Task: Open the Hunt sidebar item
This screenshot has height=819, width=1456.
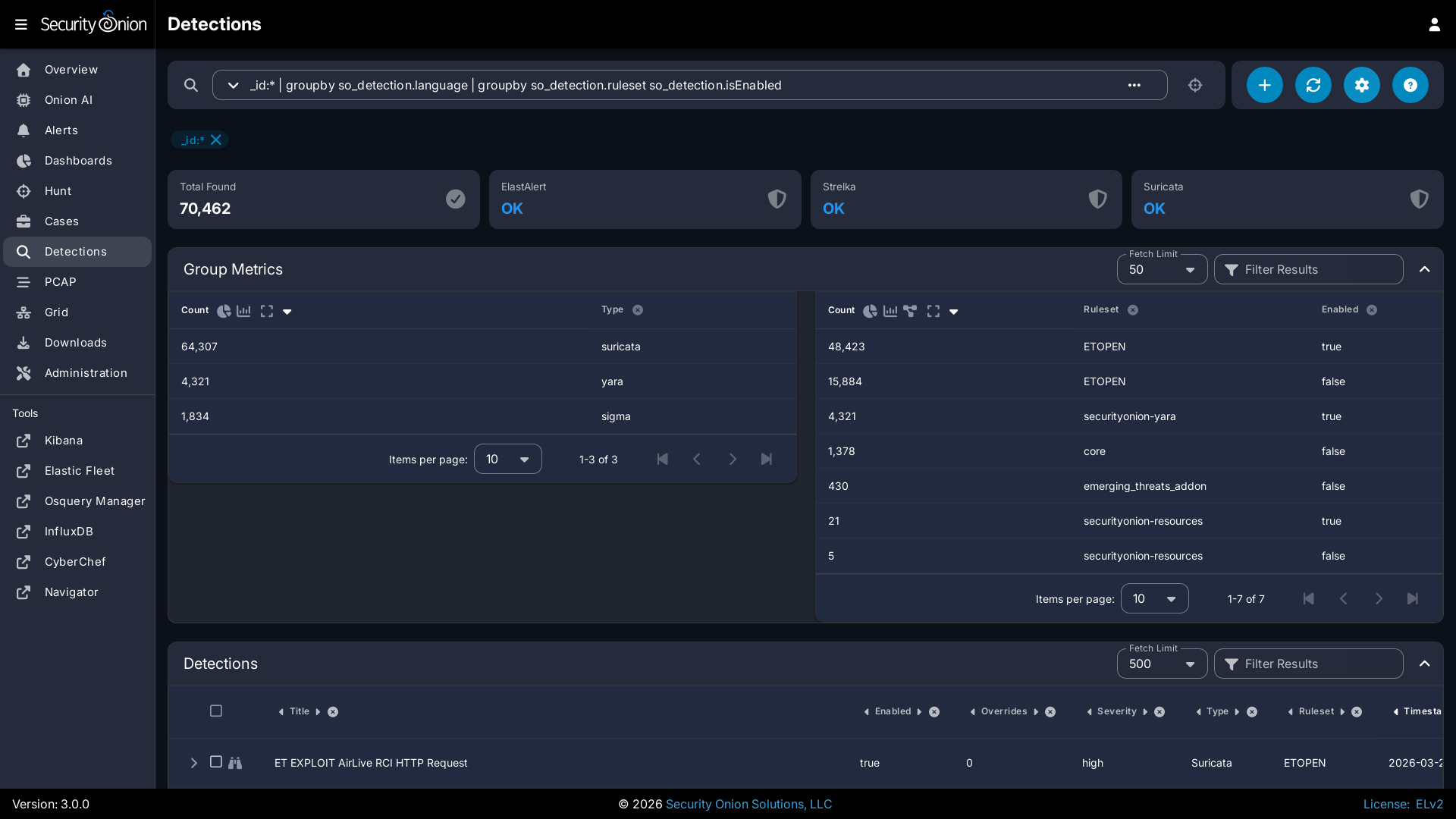Action: point(58,191)
